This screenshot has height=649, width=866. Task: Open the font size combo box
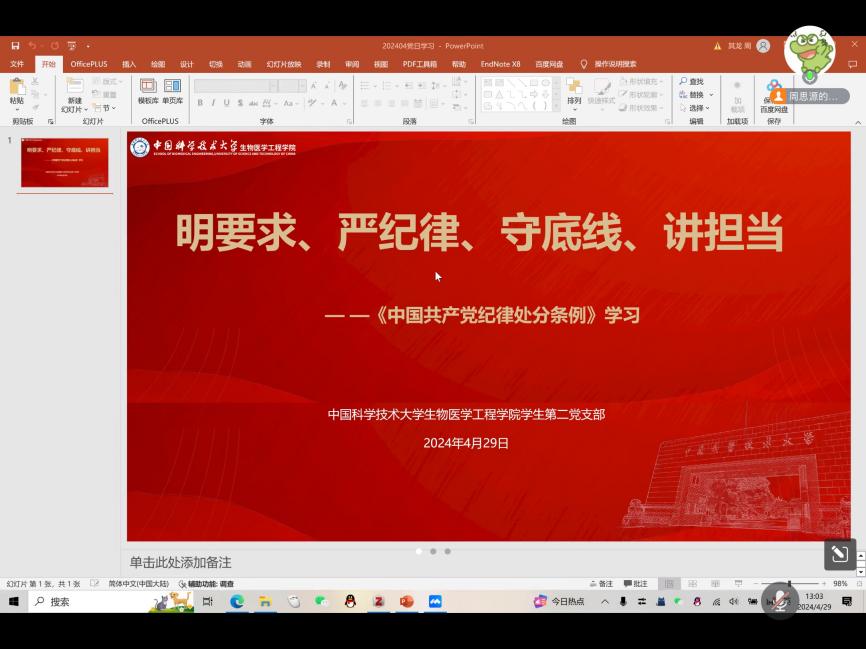pyautogui.click(x=292, y=86)
